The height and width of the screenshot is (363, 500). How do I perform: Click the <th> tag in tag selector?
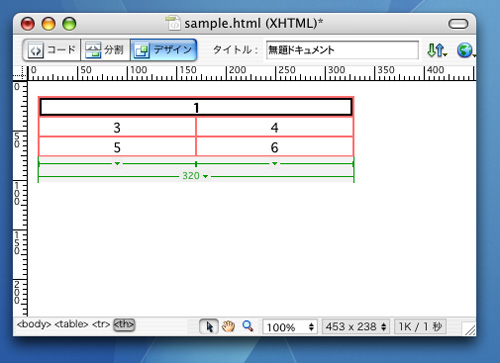coord(124,324)
